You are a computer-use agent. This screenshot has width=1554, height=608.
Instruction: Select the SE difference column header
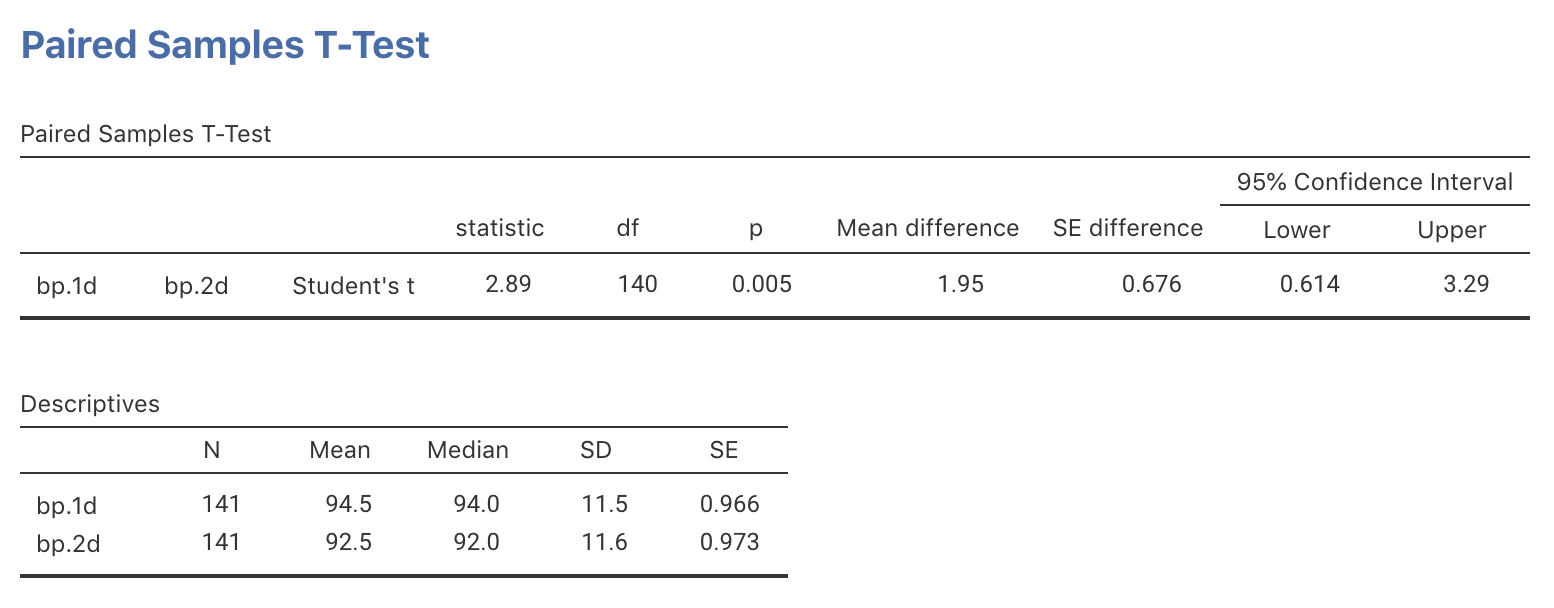[1127, 228]
